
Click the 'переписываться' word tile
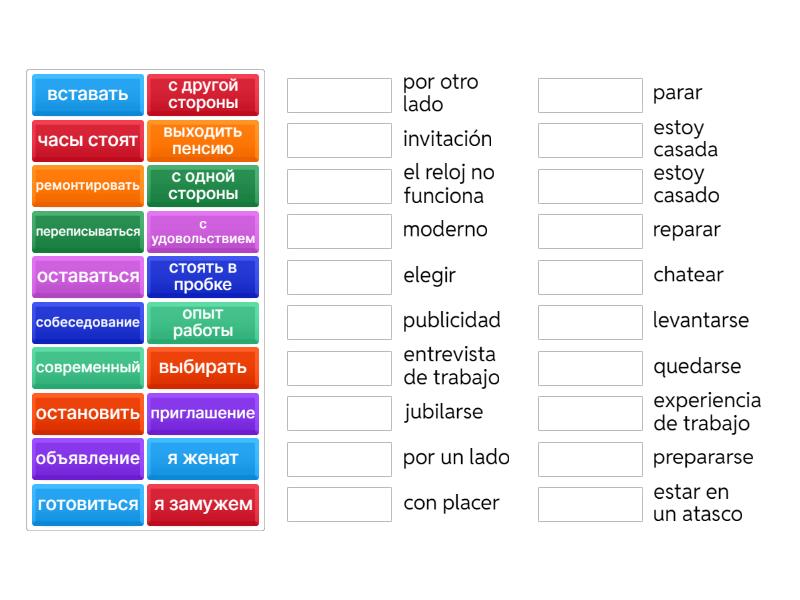[88, 232]
